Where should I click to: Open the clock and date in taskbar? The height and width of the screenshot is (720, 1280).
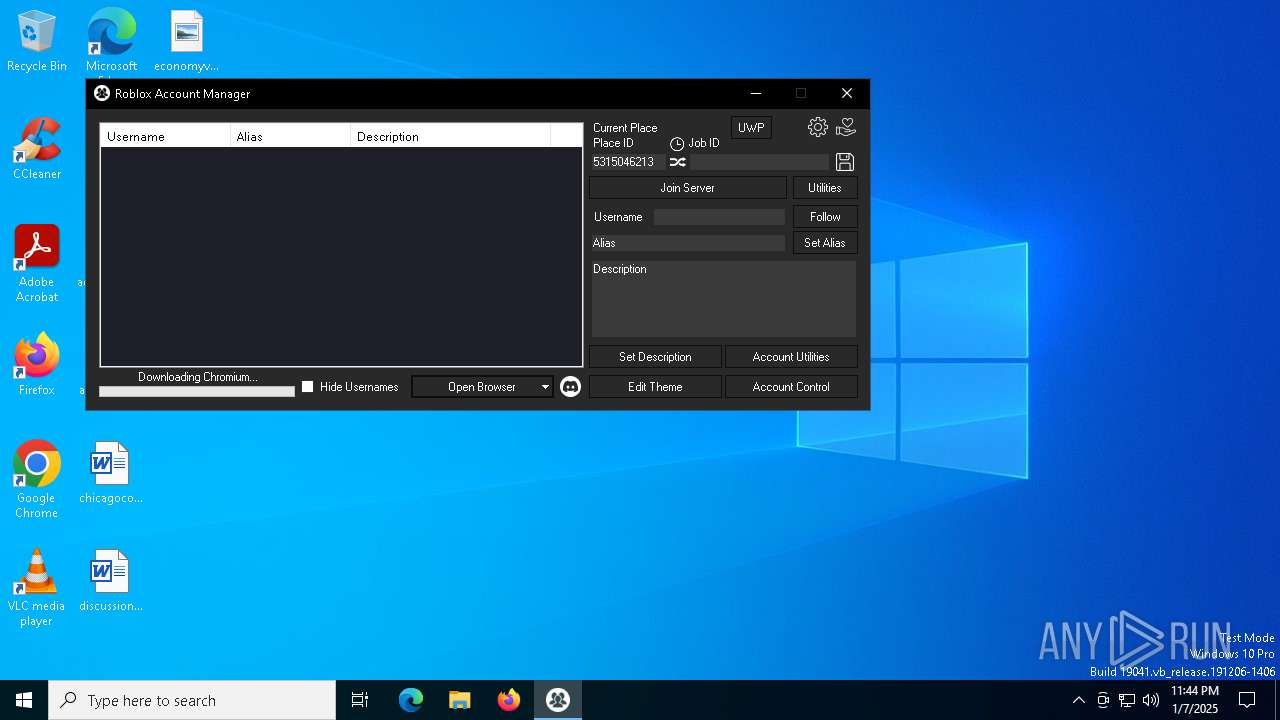tap(1195, 700)
